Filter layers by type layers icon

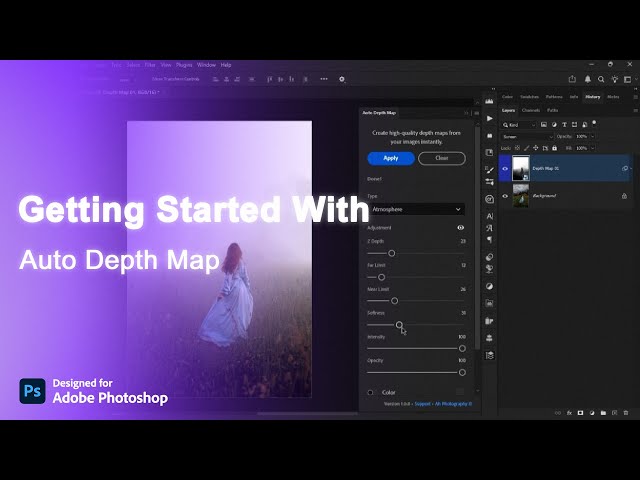click(564, 124)
